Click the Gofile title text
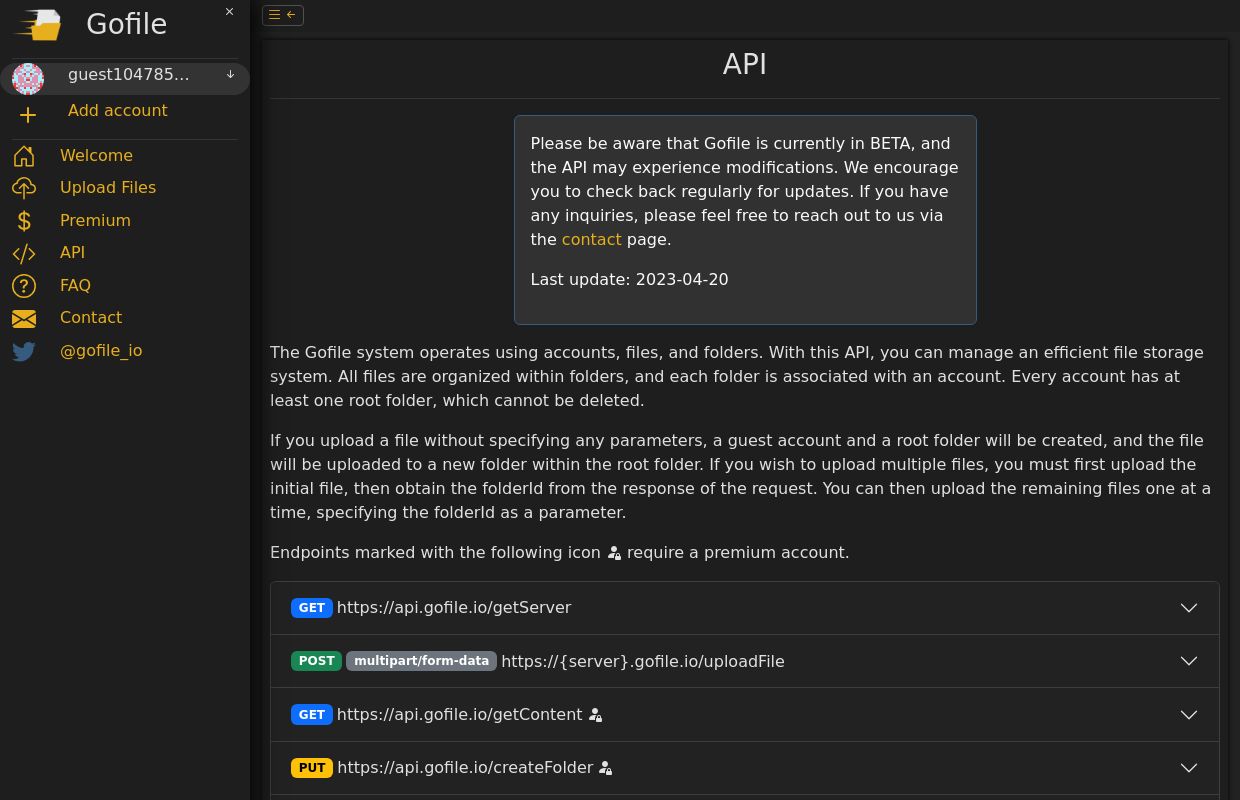The image size is (1240, 800). click(x=127, y=24)
